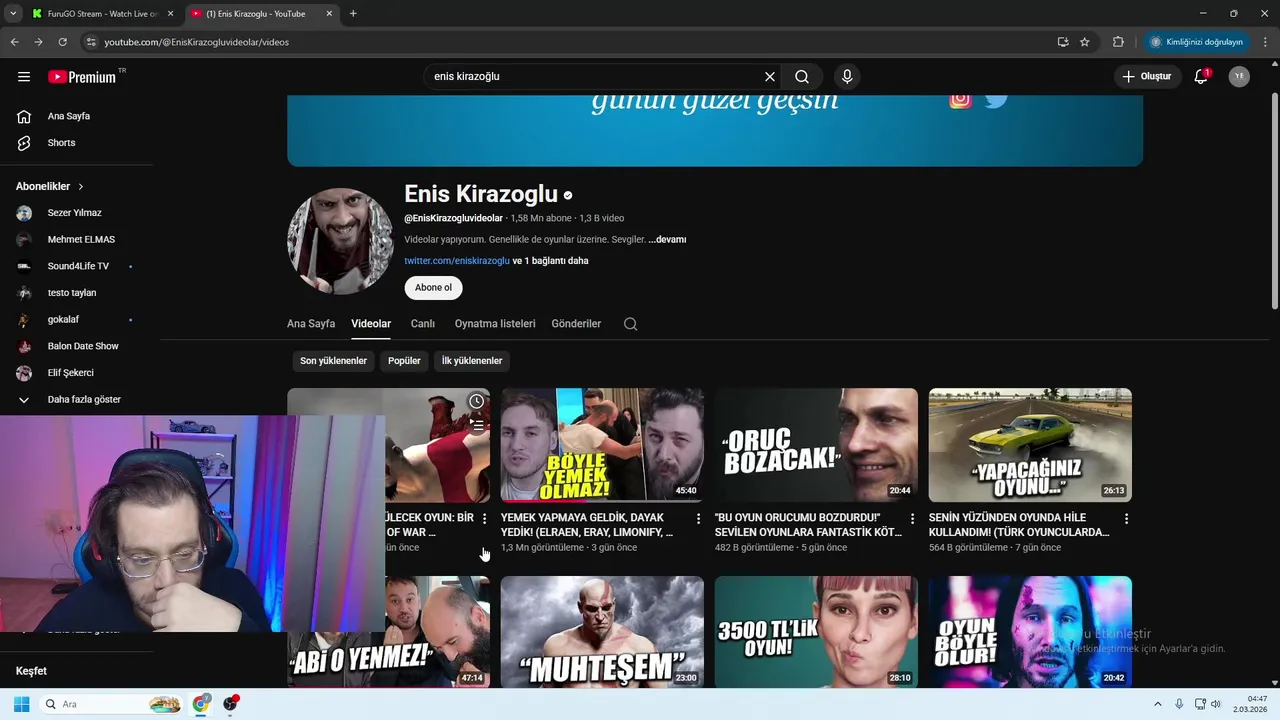Image resolution: width=1280 pixels, height=720 pixels.
Task: Select the Popüler filter chip
Action: [404, 361]
